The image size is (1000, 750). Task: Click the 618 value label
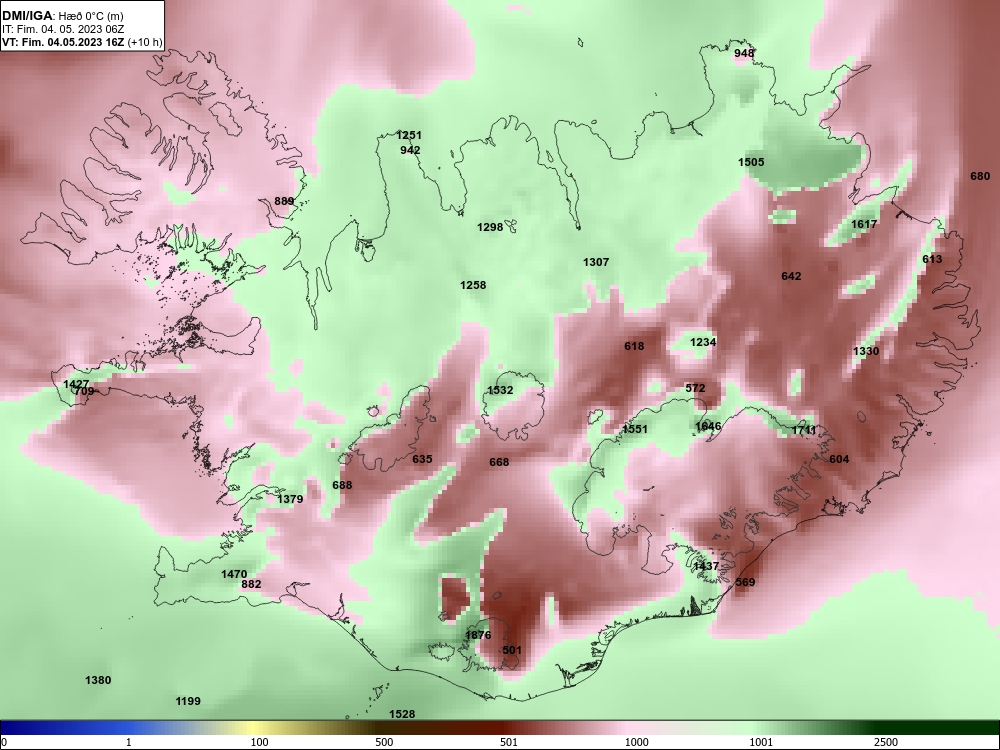pos(634,346)
